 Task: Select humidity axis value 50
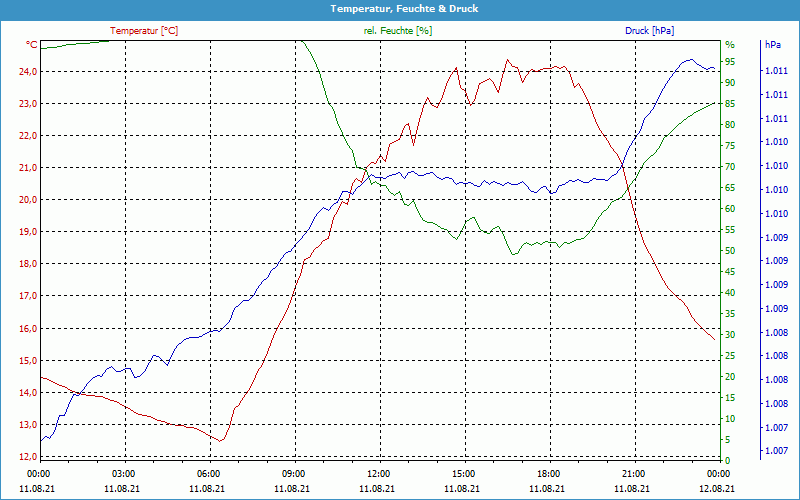(x=730, y=251)
